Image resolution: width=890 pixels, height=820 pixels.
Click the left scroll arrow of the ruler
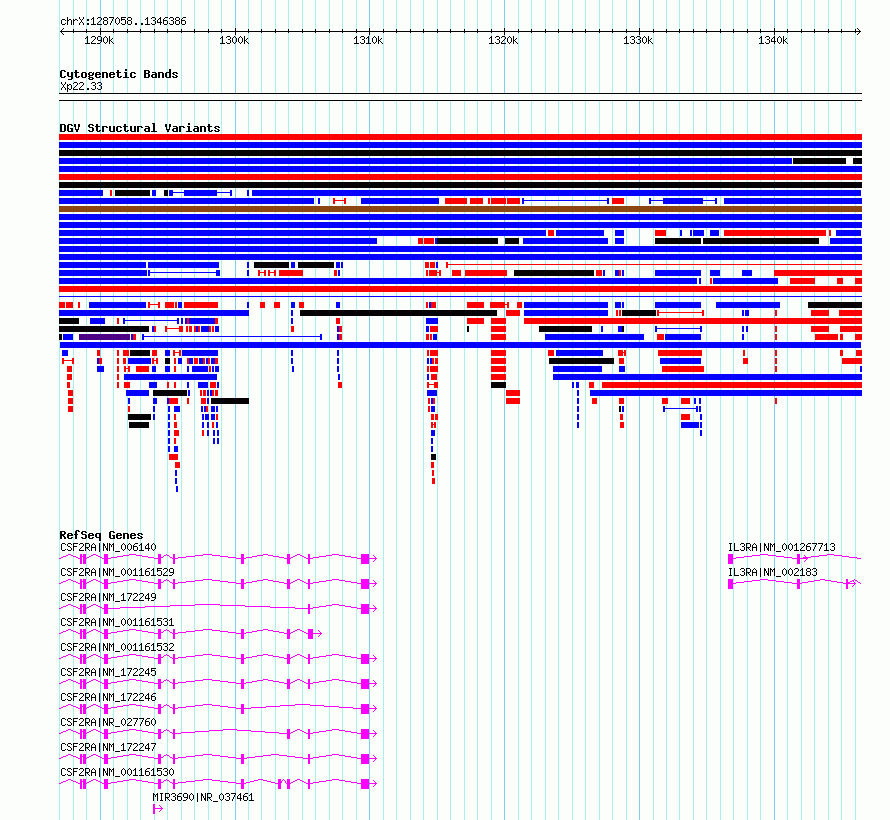click(62, 32)
